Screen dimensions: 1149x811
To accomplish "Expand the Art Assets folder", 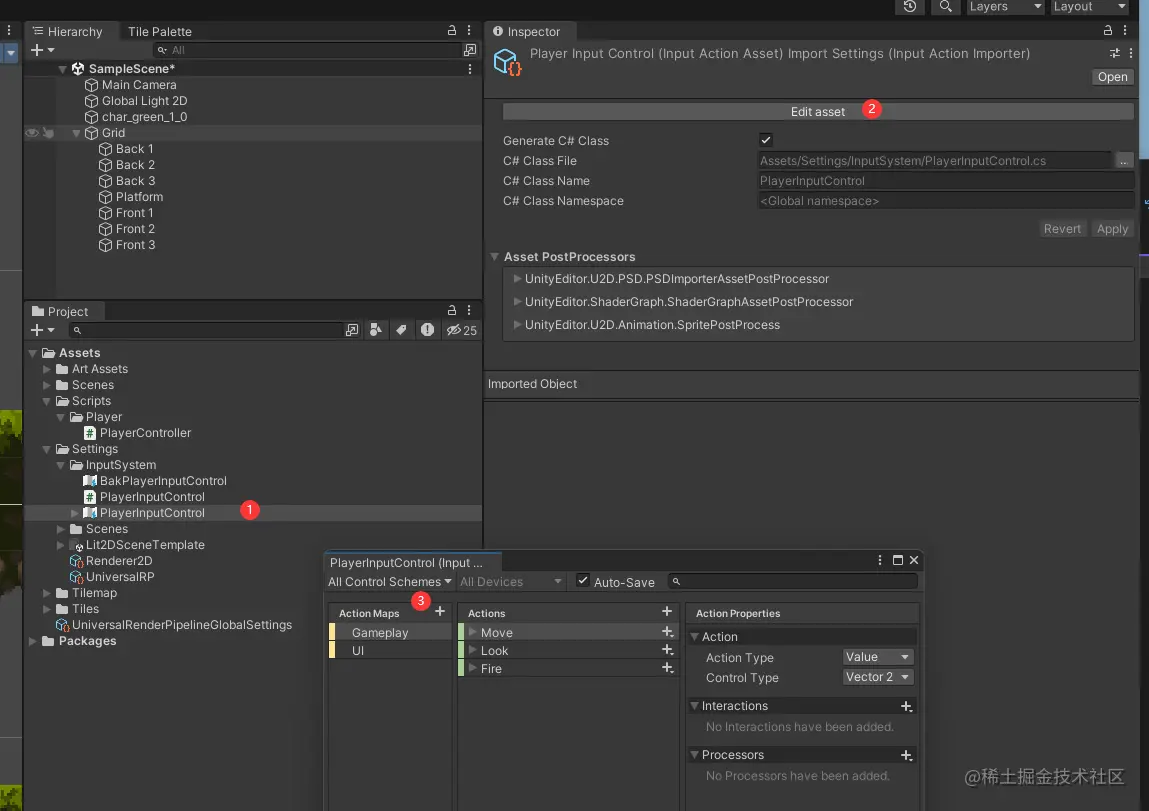I will (47, 369).
